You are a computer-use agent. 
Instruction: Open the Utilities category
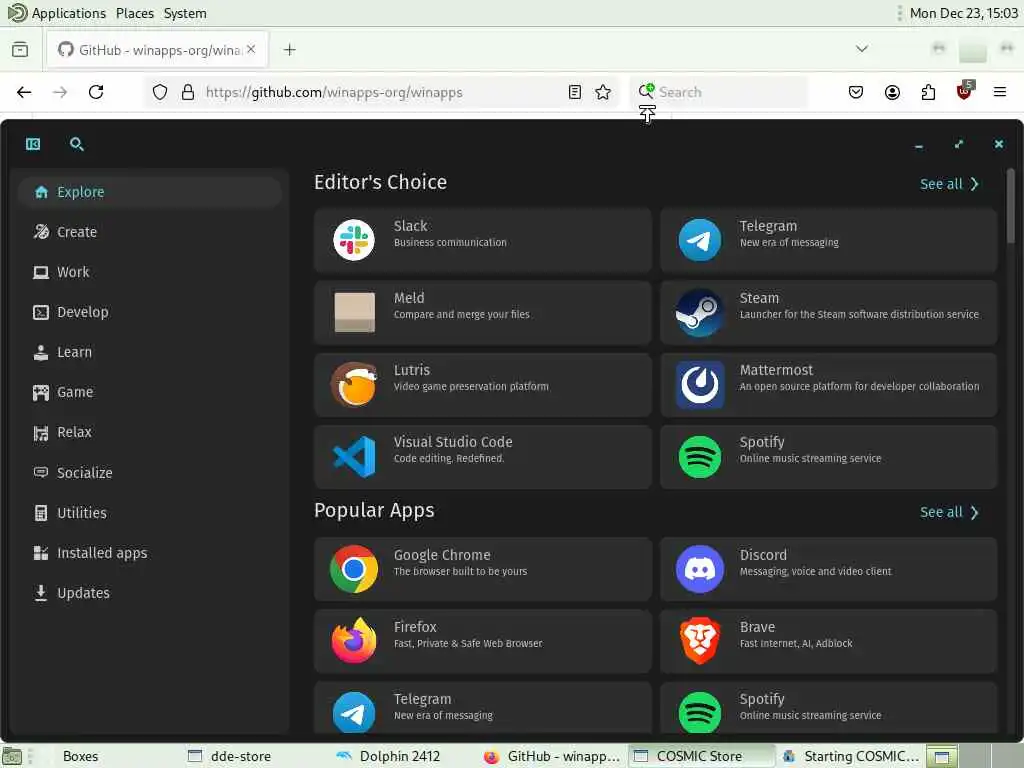tap(150, 513)
